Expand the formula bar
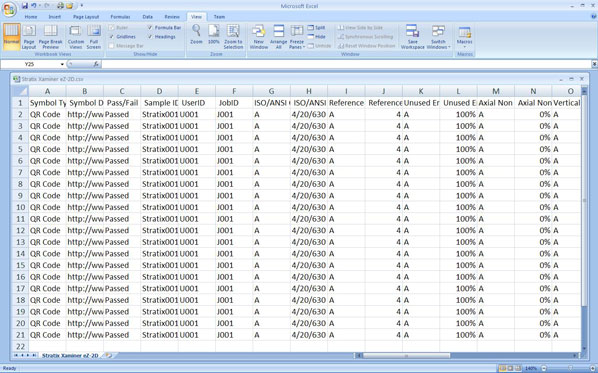598x373 pixels. 594,64
